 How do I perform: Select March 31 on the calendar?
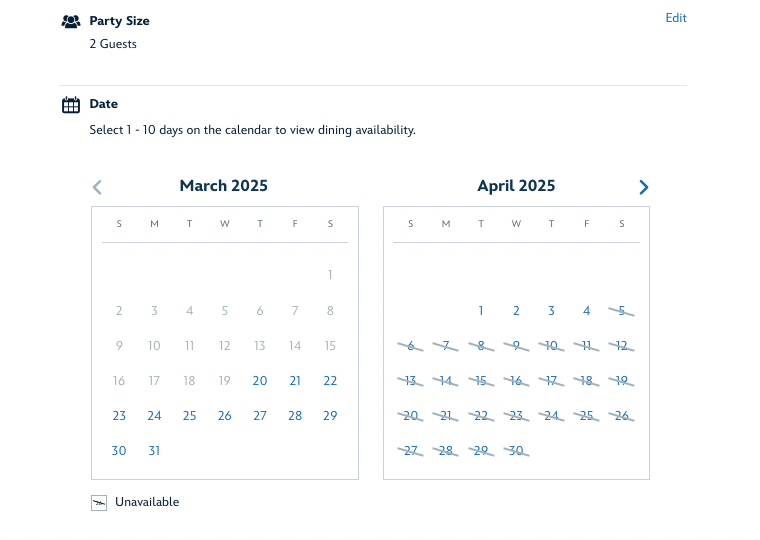click(154, 451)
